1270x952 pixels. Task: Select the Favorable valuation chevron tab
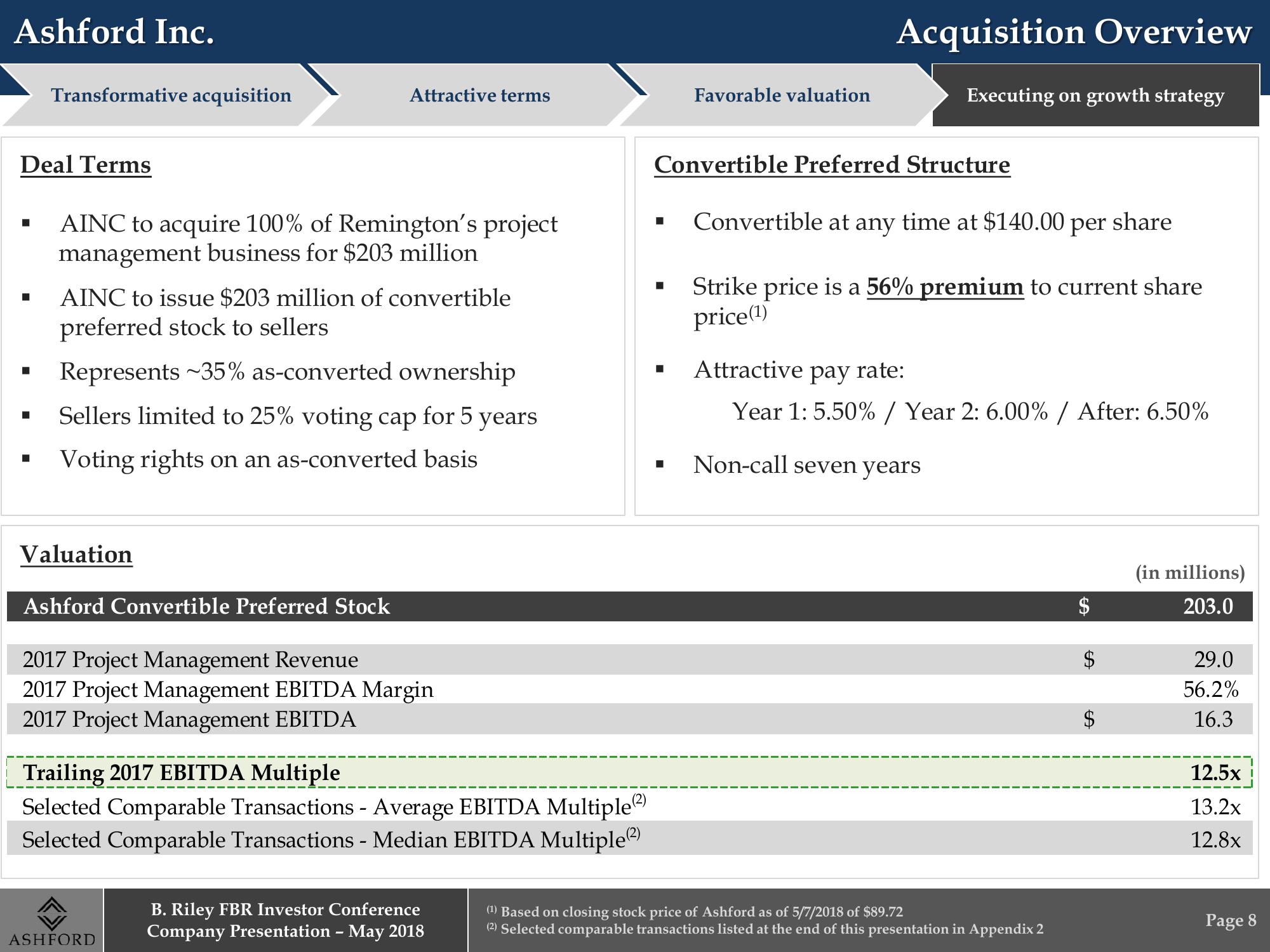pyautogui.click(x=782, y=95)
